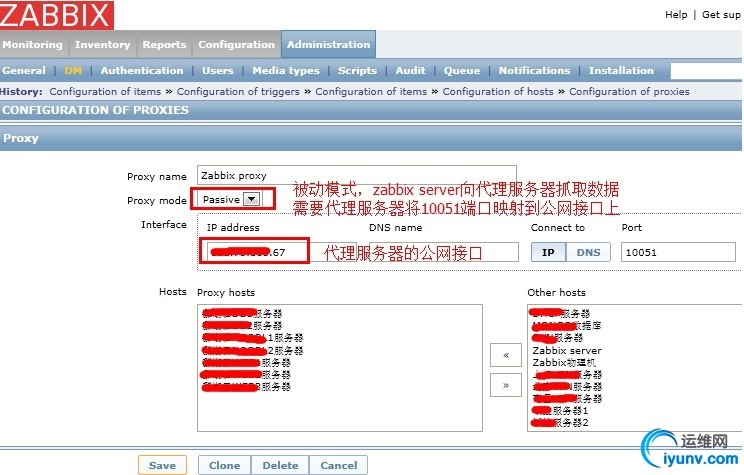This screenshot has height=475, width=744.
Task: Click the Delete button
Action: tap(280, 466)
